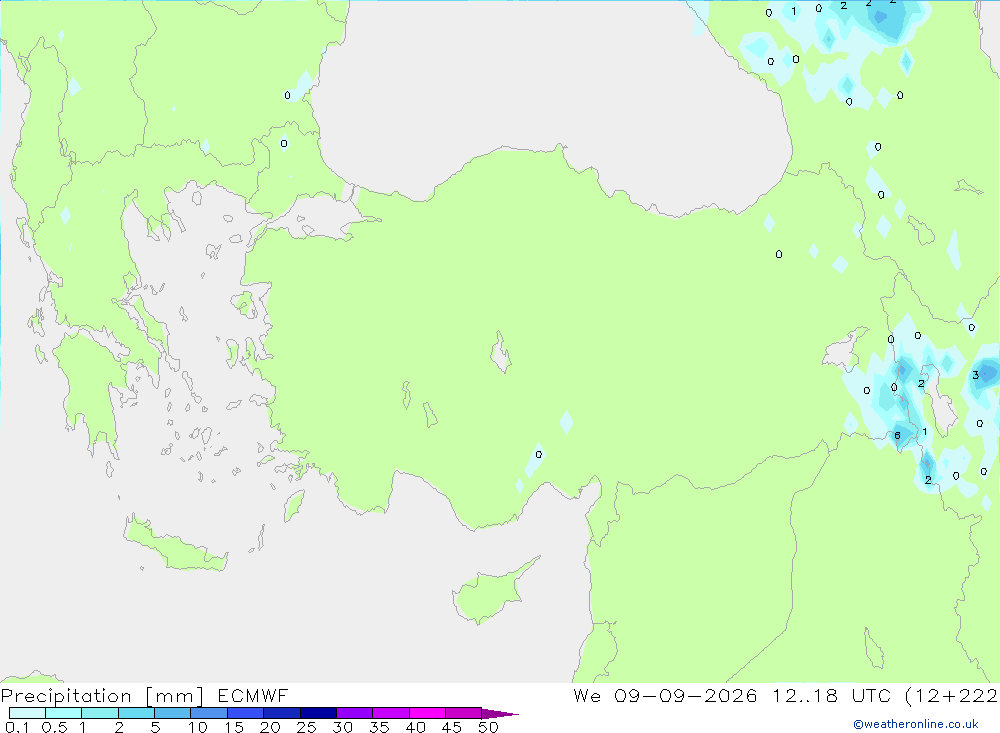Click the Precipitation [mm] title label

[x=102, y=695]
